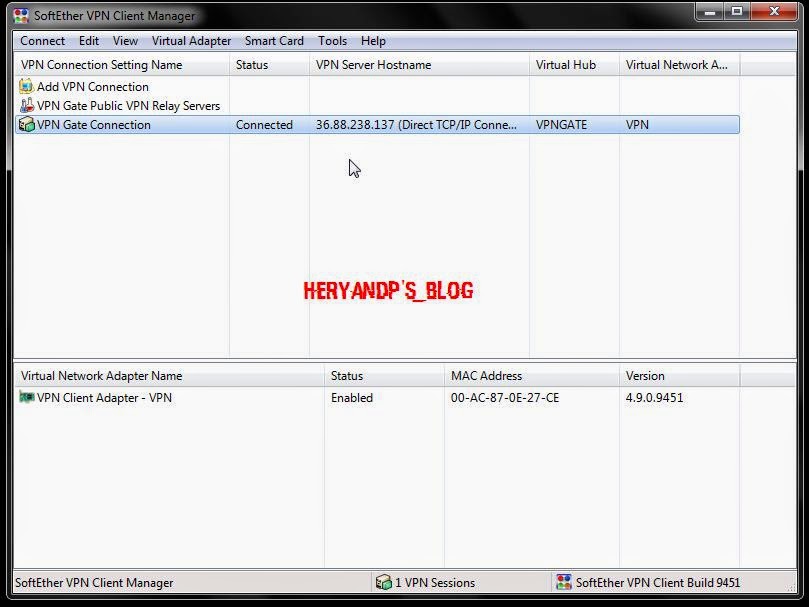The image size is (809, 607).
Task: Sort by MAC Address column header
Action: (x=532, y=376)
